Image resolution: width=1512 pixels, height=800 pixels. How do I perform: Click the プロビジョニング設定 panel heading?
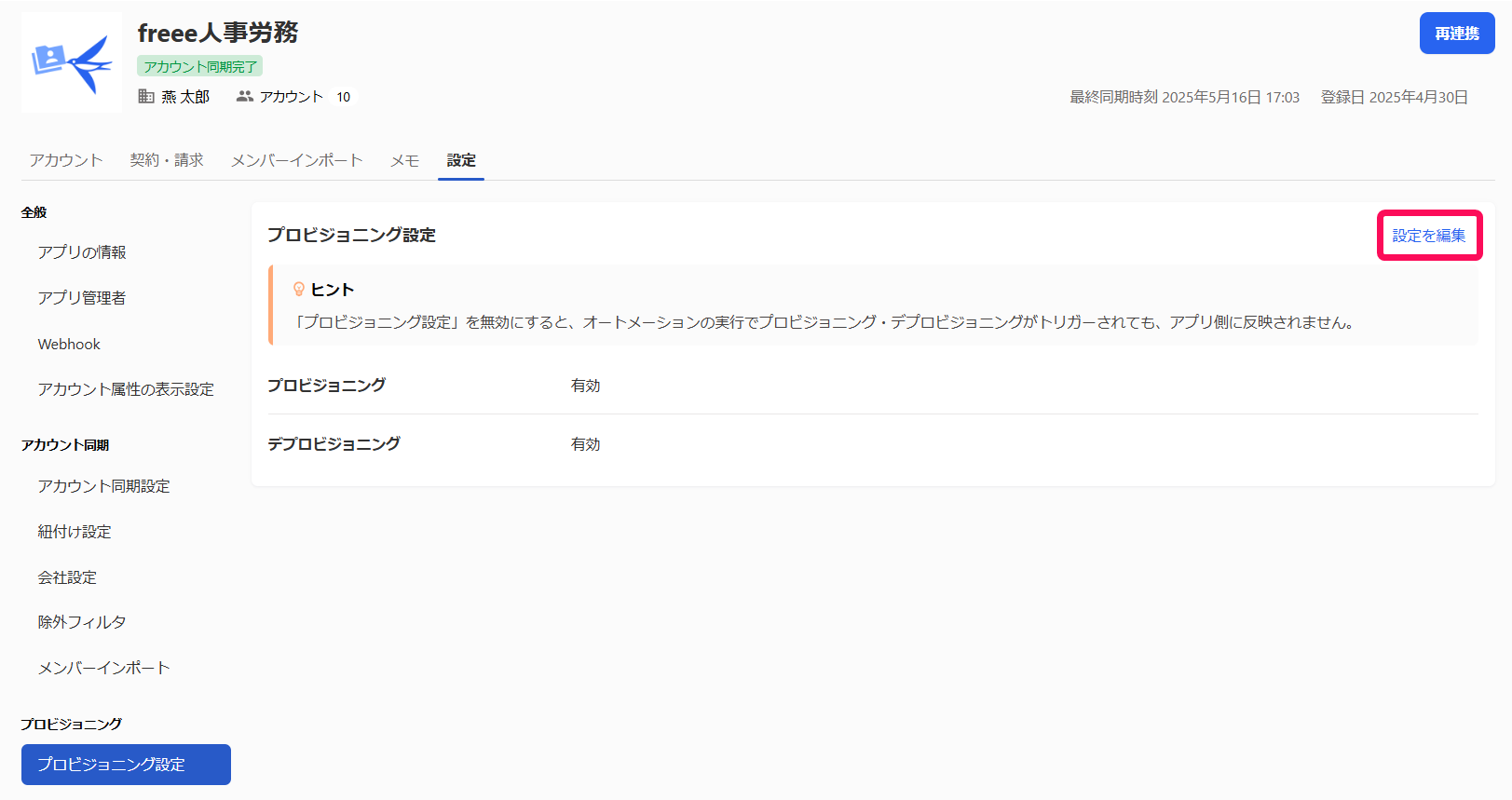[351, 235]
